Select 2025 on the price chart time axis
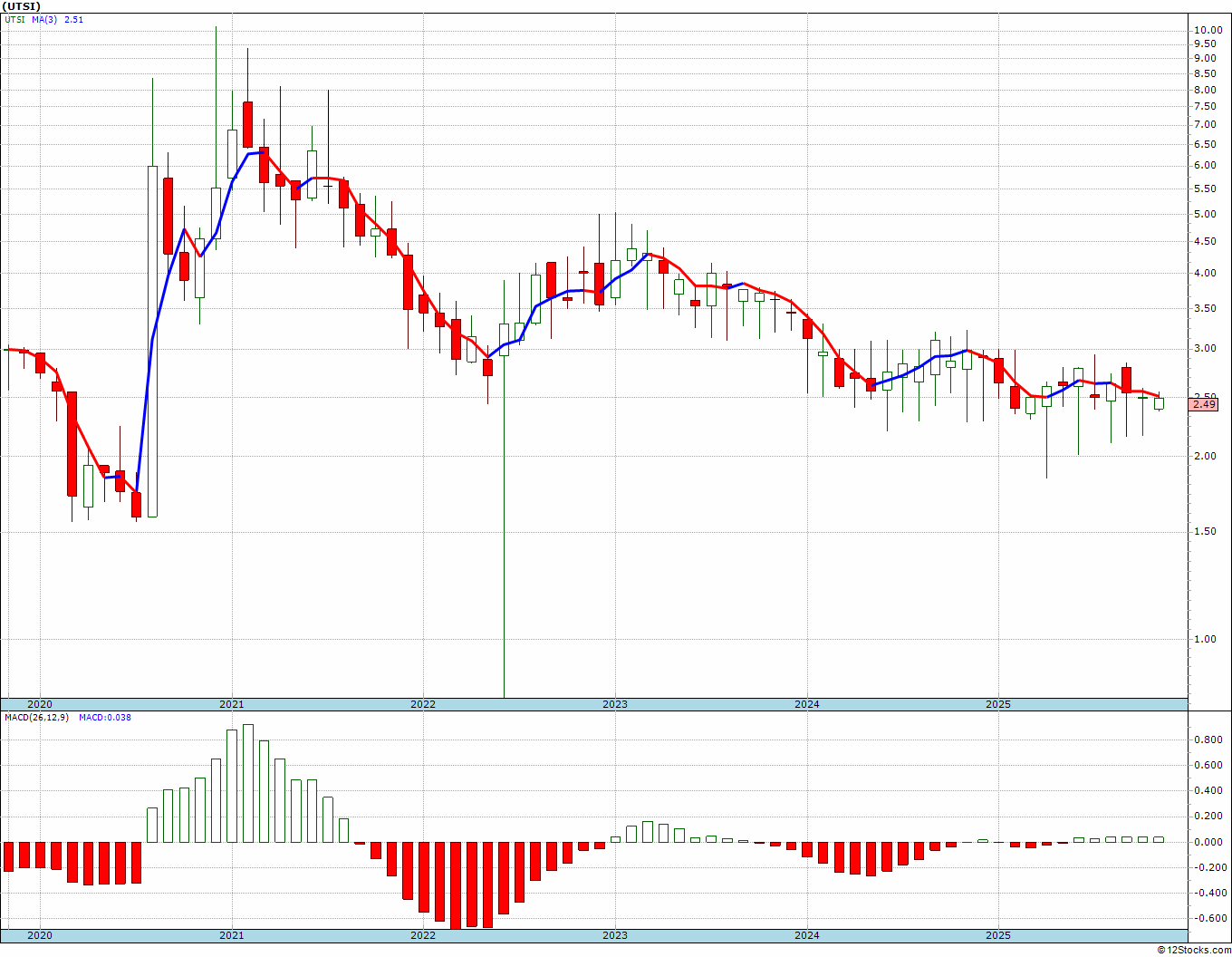The height and width of the screenshot is (957, 1232). pyautogui.click(x=998, y=704)
